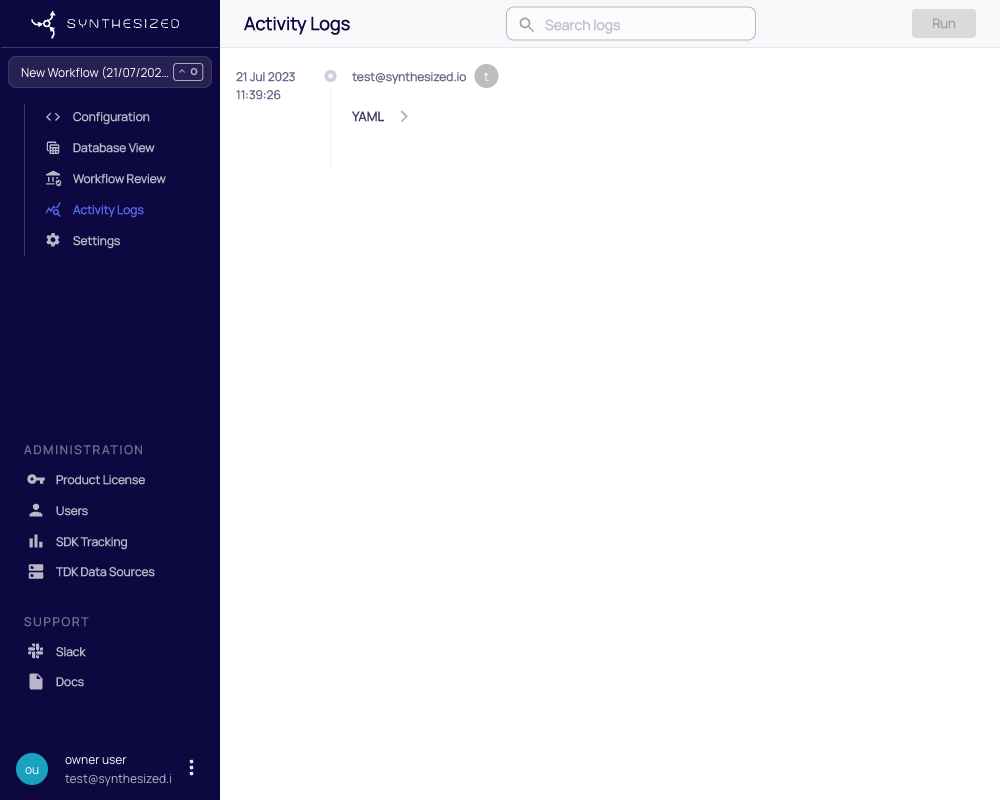The image size is (1000, 800).
Task: Click the search magnifier icon
Action: tap(526, 25)
